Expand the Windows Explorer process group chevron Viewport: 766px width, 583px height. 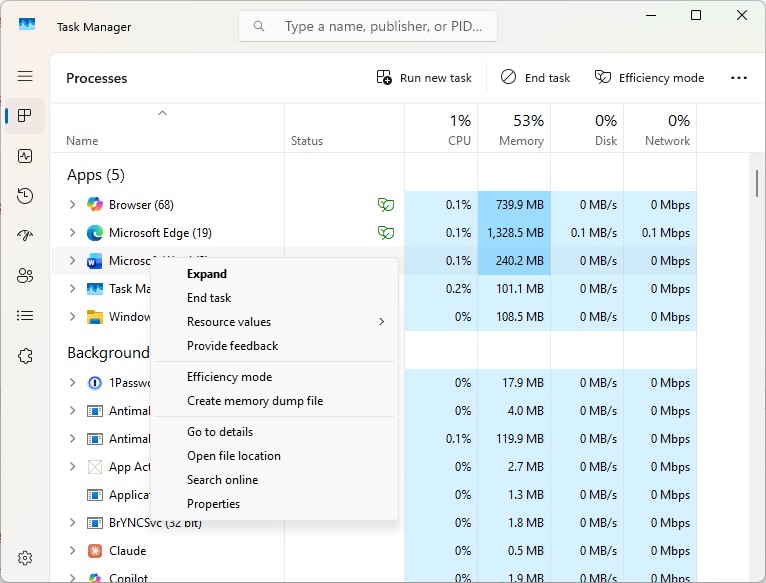(72, 317)
